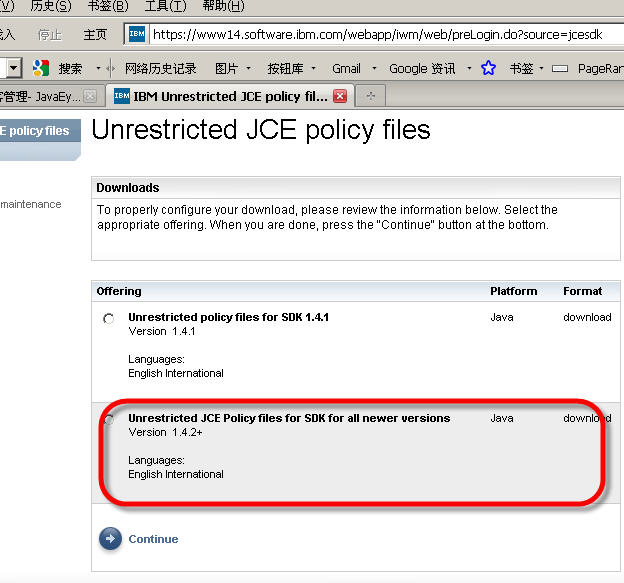Viewport: 624px width, 583px height.
Task: Close the JavaEye tab
Action: [x=91, y=97]
